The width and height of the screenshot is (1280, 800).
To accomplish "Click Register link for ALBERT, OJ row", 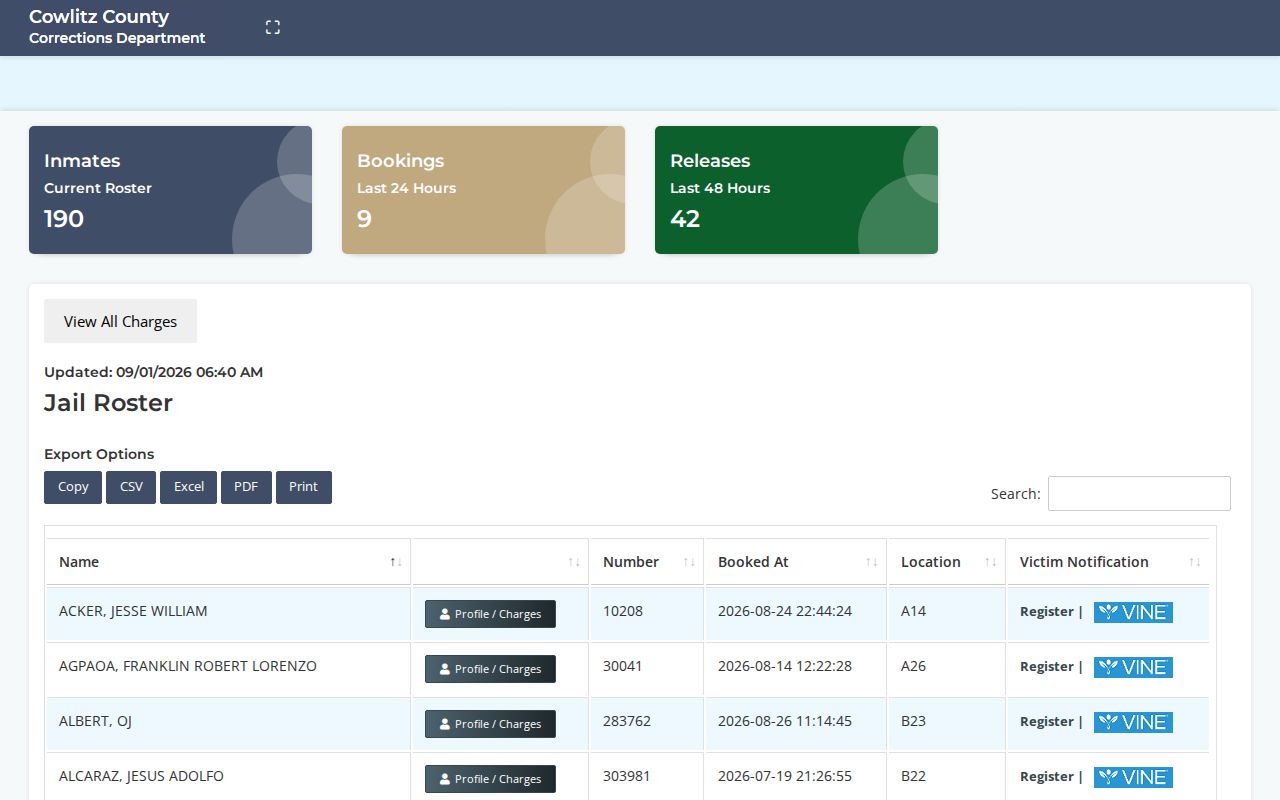I will coord(1046,722).
